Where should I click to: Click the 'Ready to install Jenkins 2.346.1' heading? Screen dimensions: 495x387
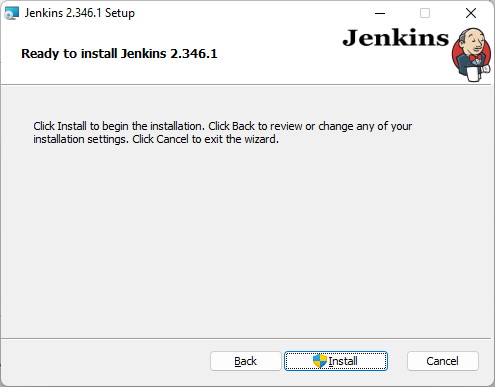pos(119,54)
